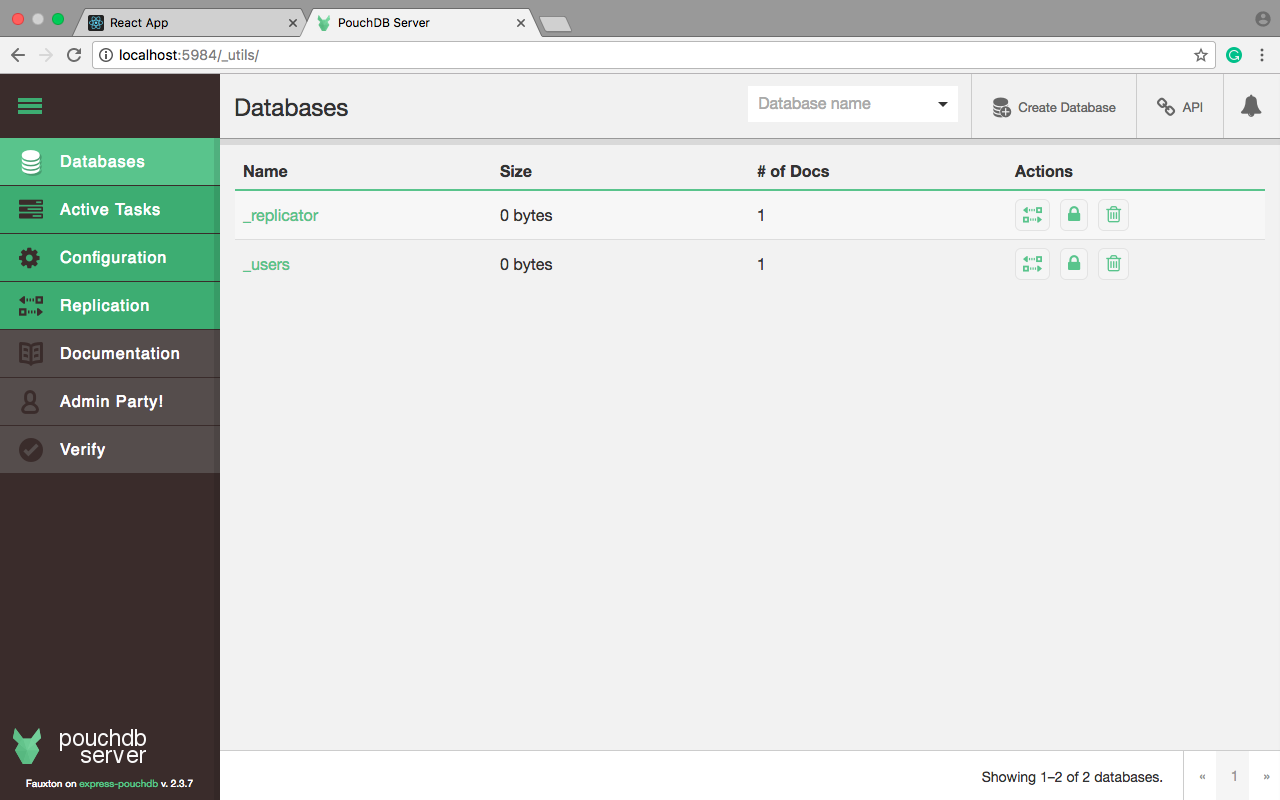Open the _users database link
Screen dimensions: 1280x800
click(x=266, y=265)
